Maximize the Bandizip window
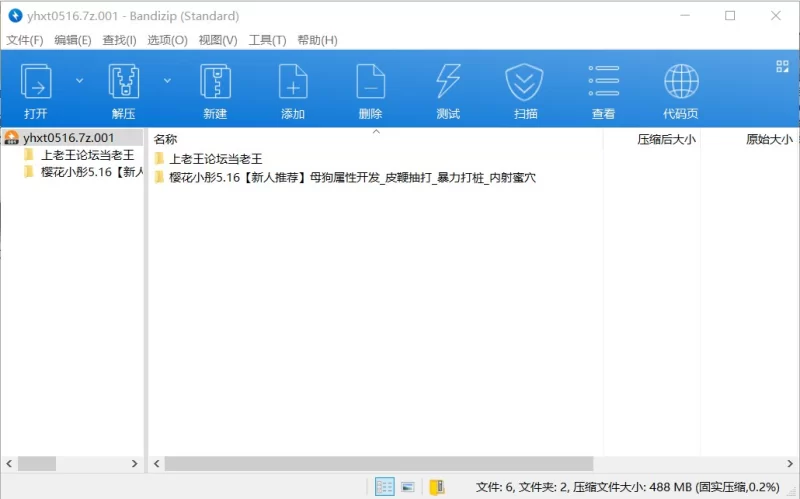 [x=730, y=16]
